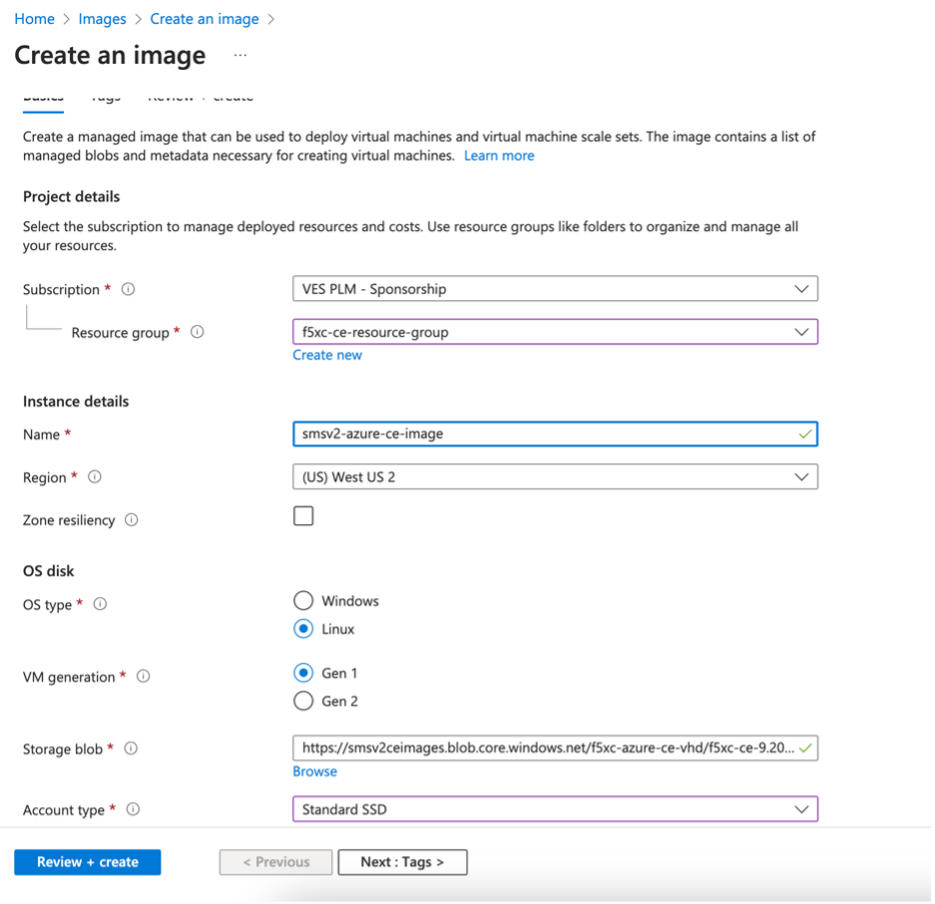Click the VM generation info icon
The width and height of the screenshot is (935, 904).
tap(143, 676)
